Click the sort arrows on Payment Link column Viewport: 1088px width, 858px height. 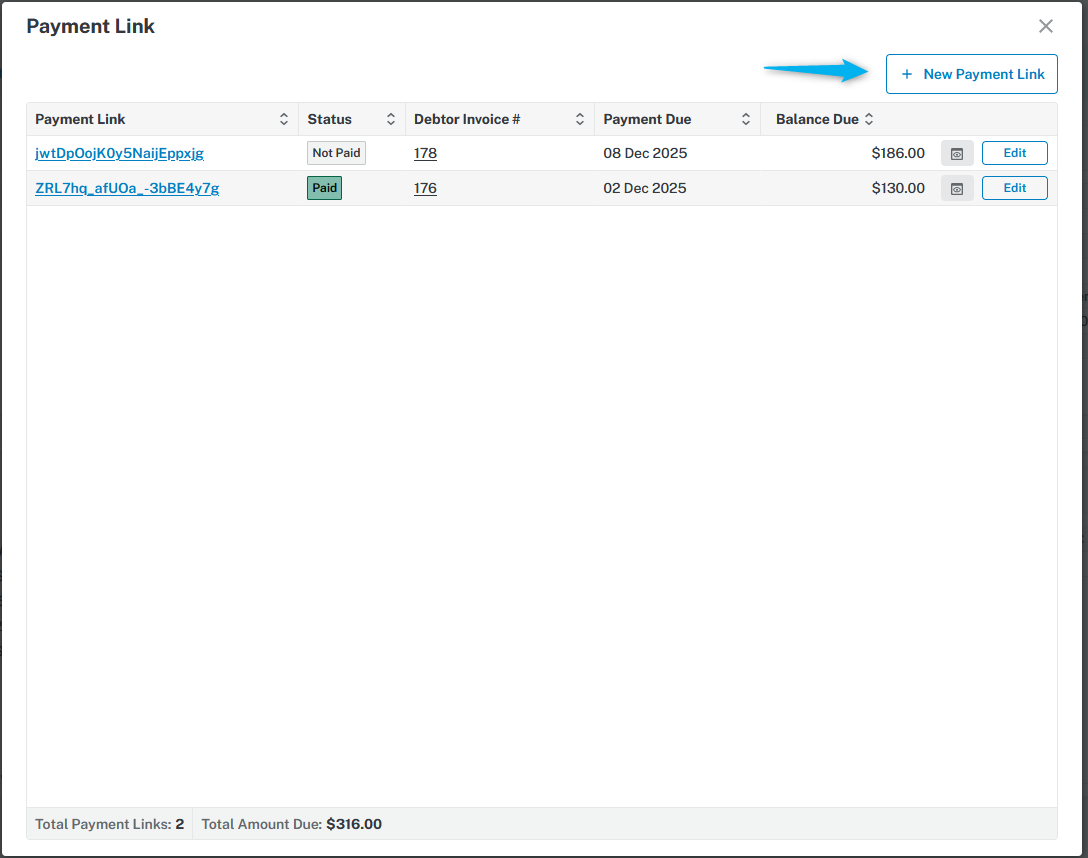pyautogui.click(x=284, y=119)
